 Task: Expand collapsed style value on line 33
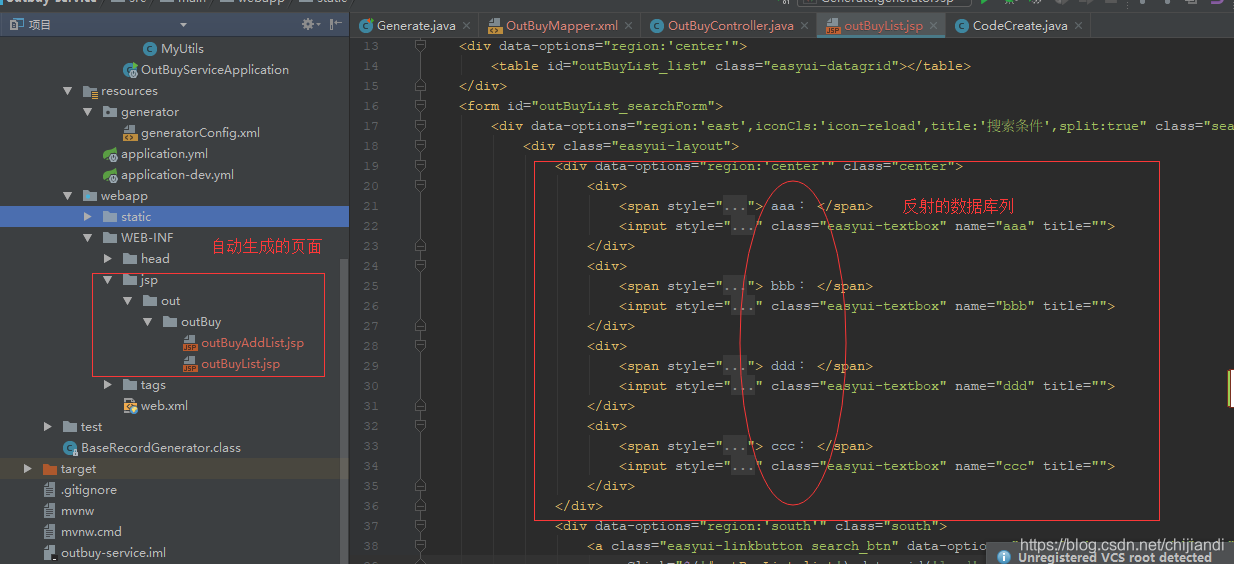735,446
